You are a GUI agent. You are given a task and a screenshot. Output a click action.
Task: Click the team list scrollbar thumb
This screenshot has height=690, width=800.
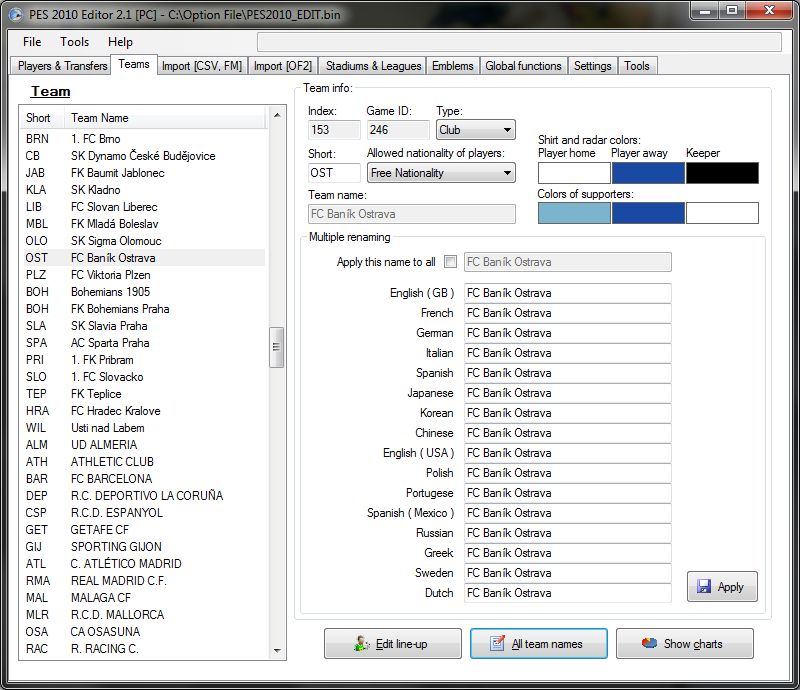(x=277, y=347)
